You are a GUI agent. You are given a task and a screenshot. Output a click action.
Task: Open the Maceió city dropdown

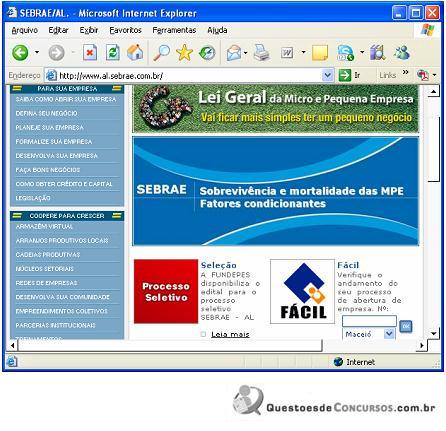[389, 334]
